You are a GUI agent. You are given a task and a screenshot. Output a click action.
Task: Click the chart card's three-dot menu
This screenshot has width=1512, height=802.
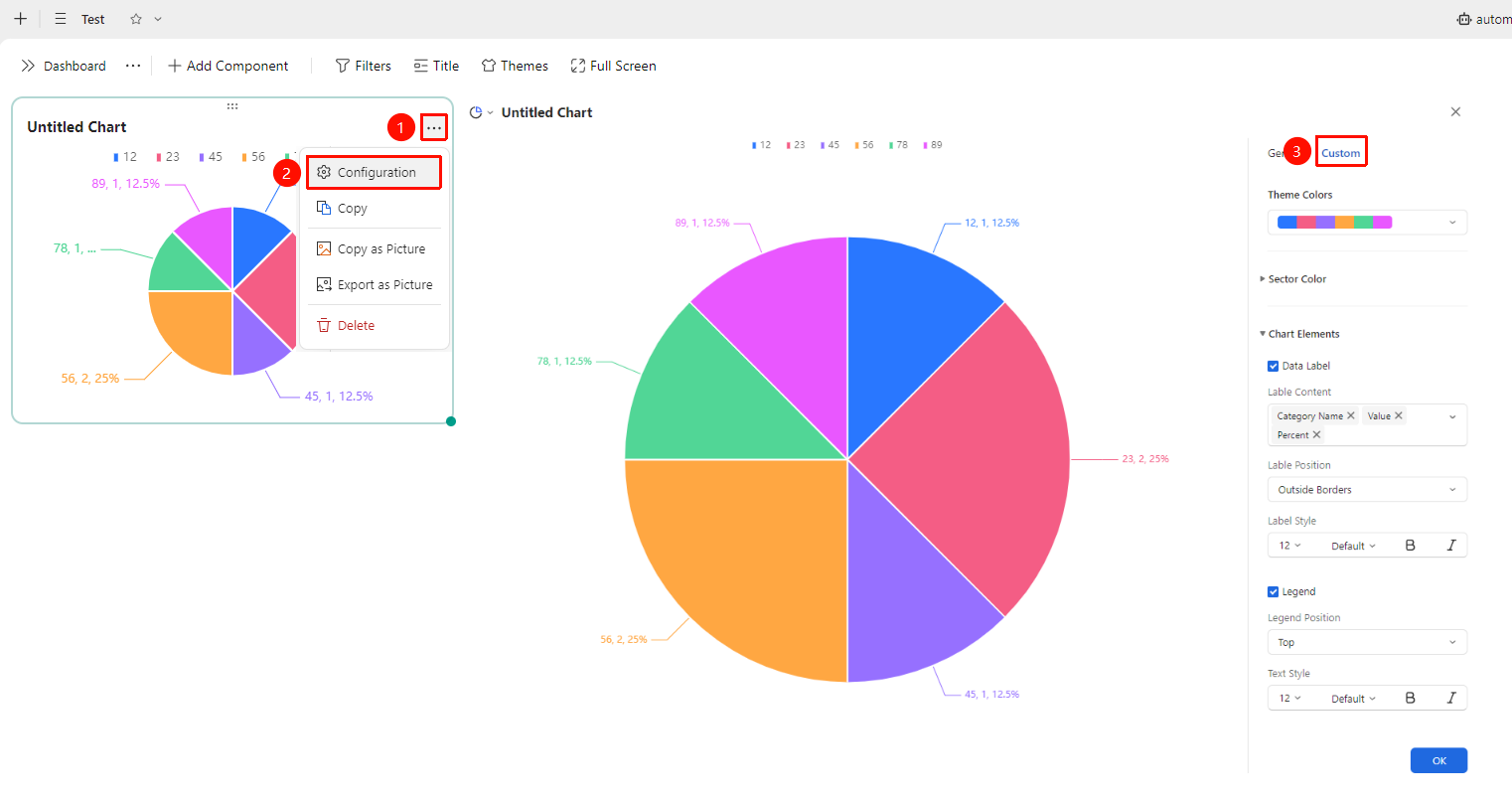(x=434, y=127)
